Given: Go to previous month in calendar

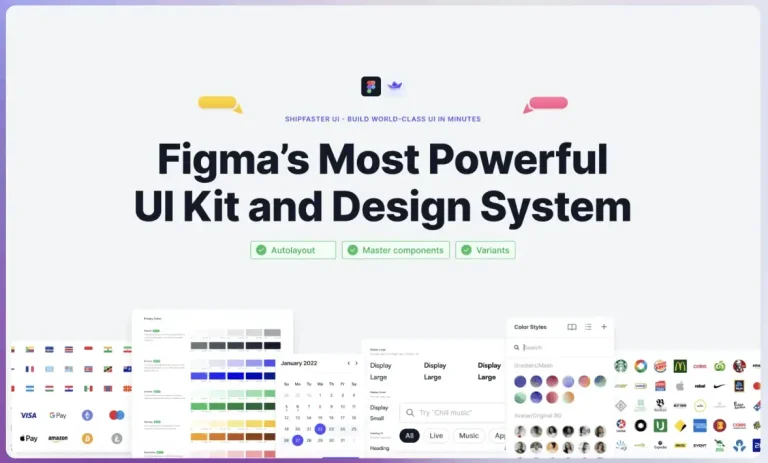Looking at the screenshot, I should [x=348, y=363].
